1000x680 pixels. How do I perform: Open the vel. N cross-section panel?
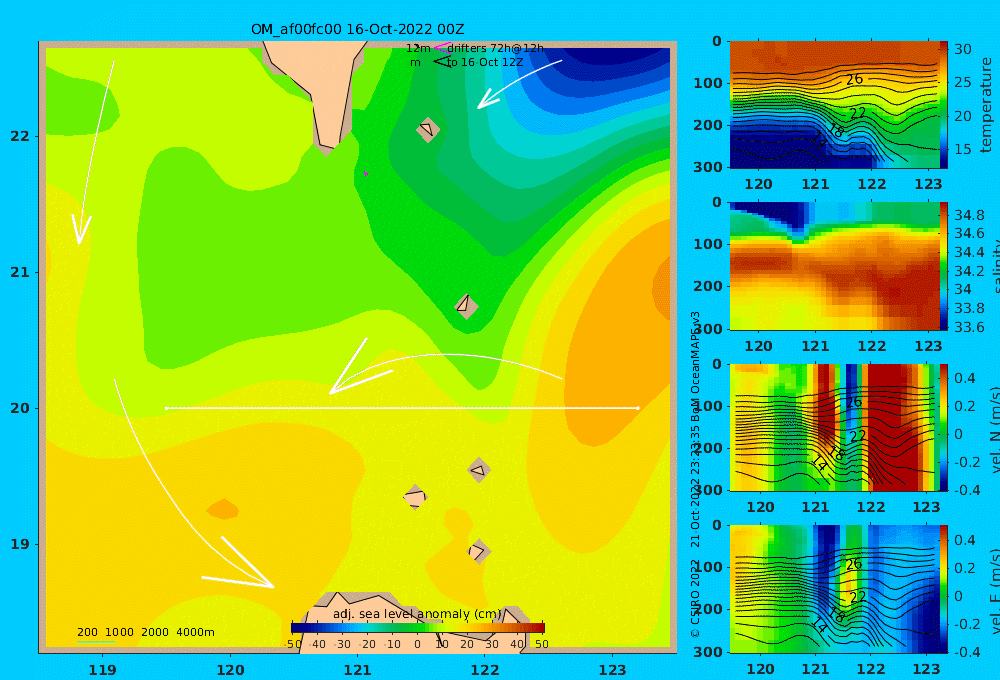(x=834, y=427)
